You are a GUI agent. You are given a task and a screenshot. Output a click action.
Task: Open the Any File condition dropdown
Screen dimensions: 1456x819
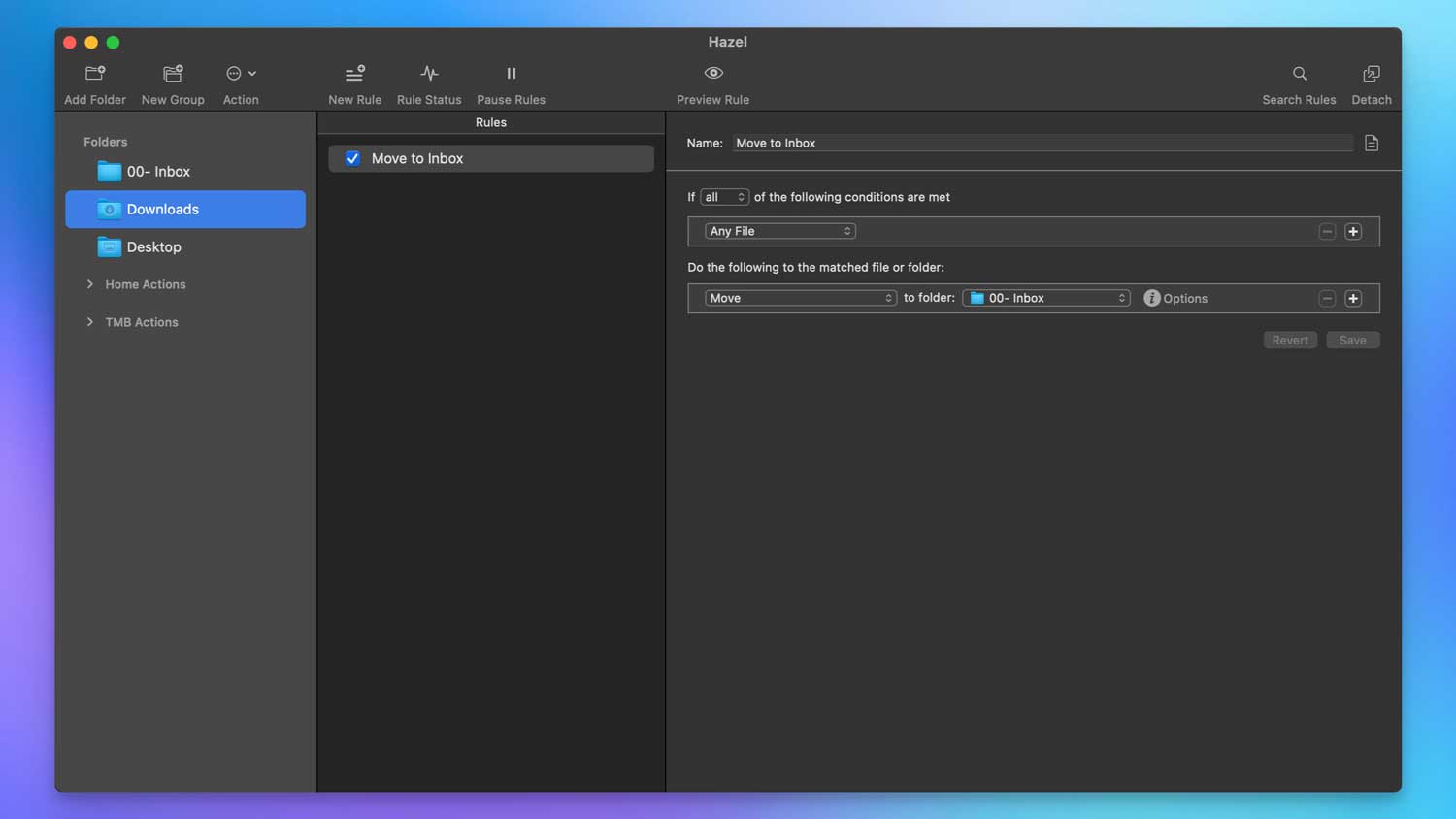pos(779,231)
